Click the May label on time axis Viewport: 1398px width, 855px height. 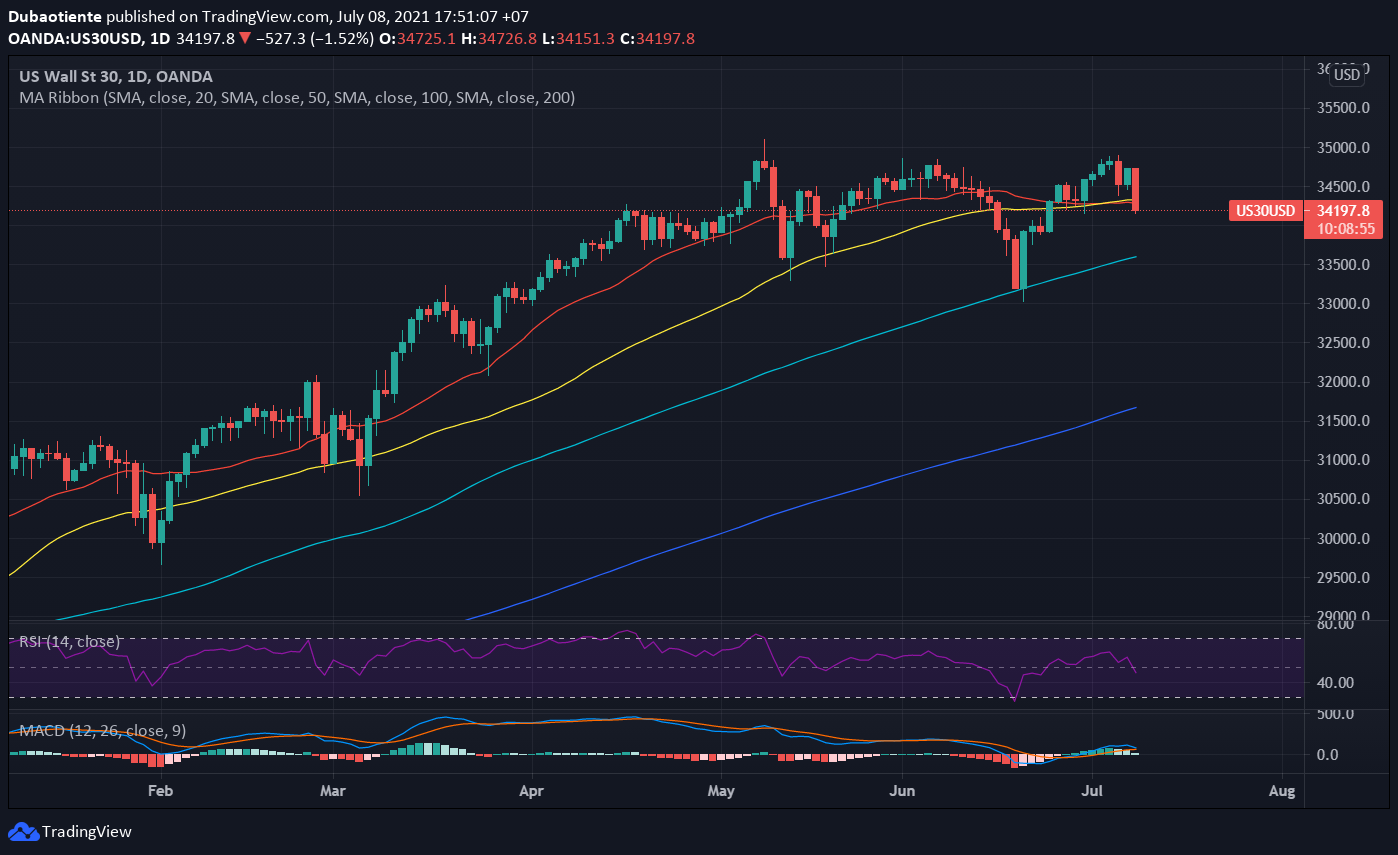click(x=721, y=791)
